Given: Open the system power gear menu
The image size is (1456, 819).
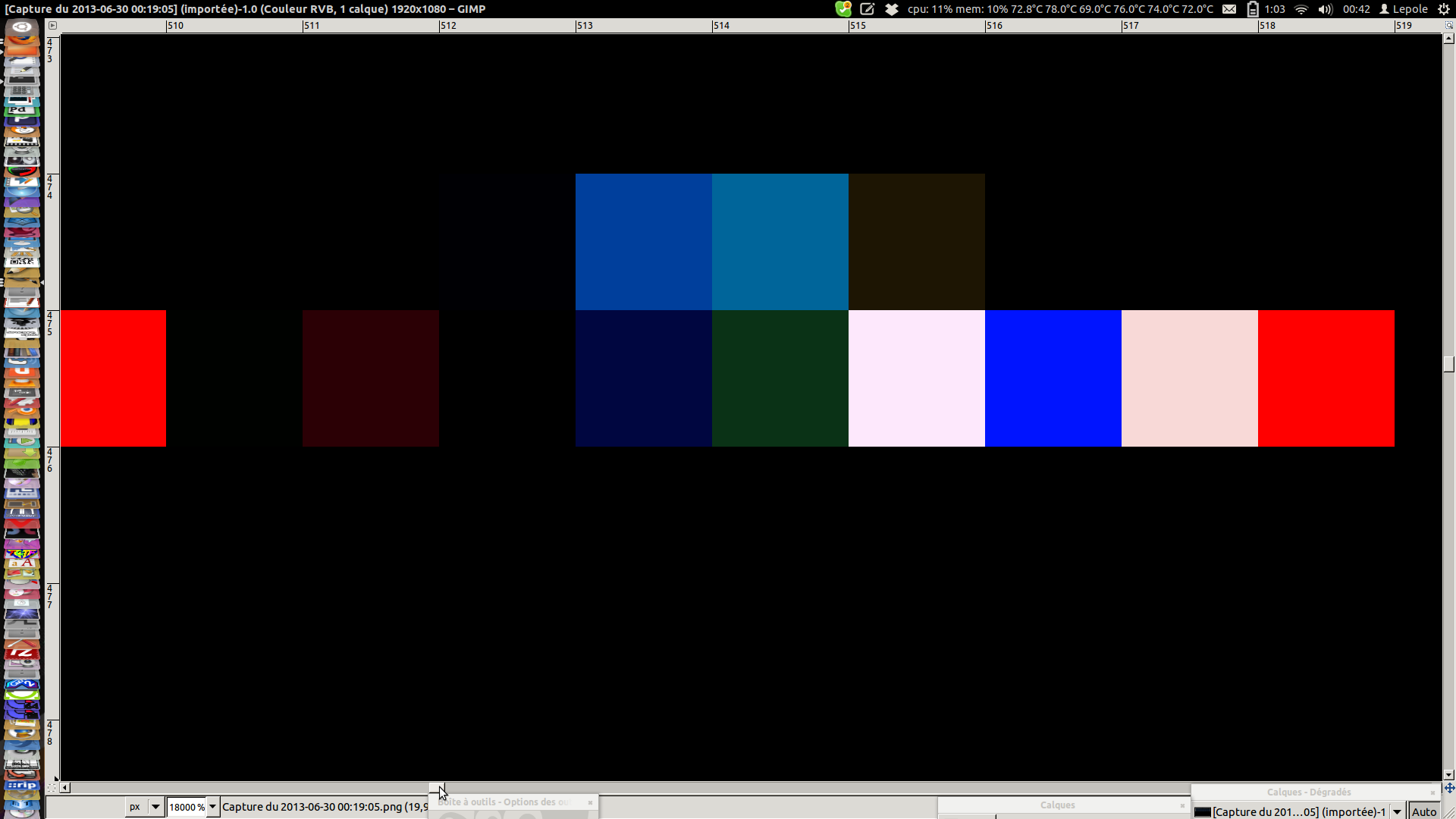Looking at the screenshot, I should click(1444, 9).
